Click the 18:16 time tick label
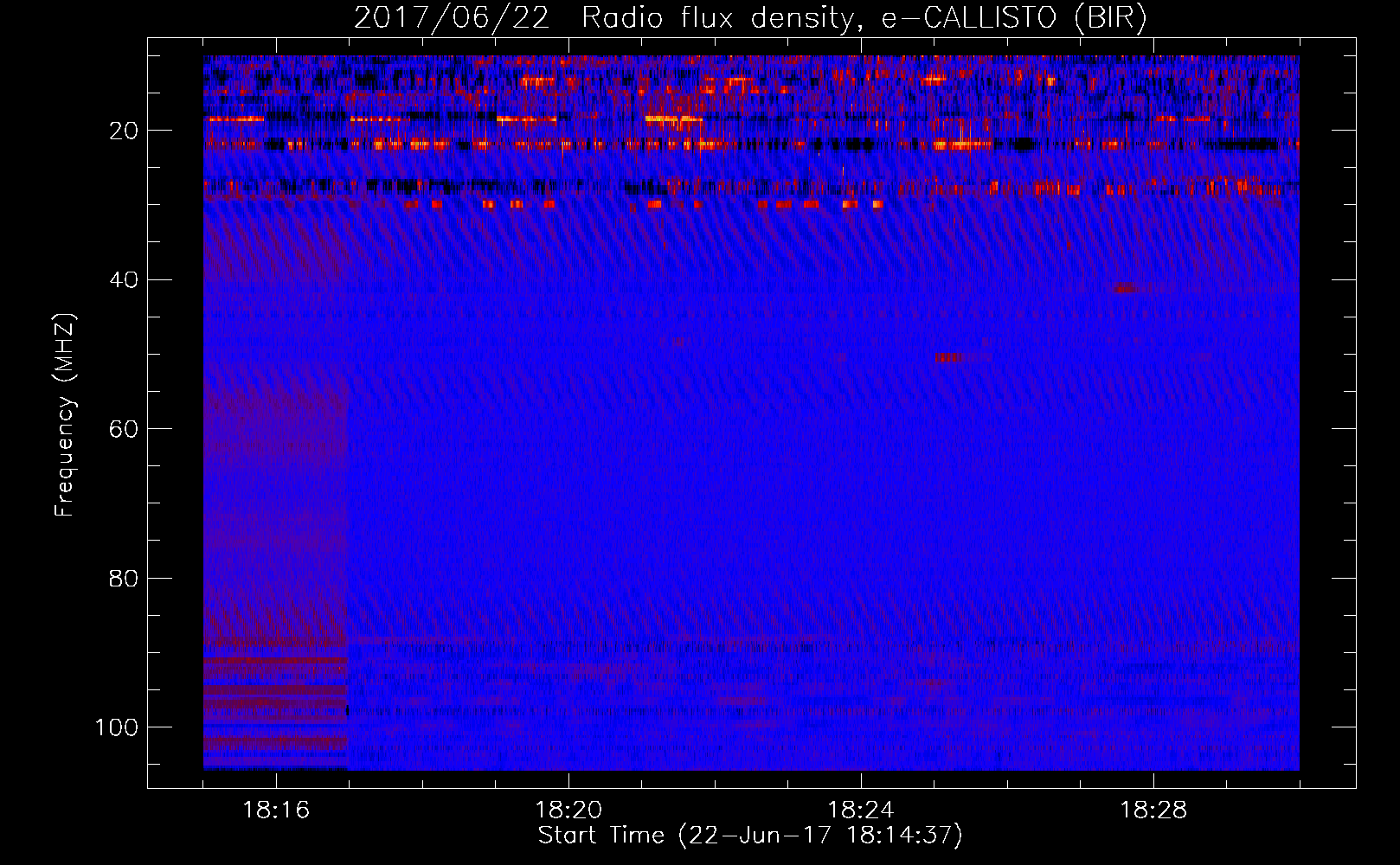1400x865 pixels. (276, 811)
